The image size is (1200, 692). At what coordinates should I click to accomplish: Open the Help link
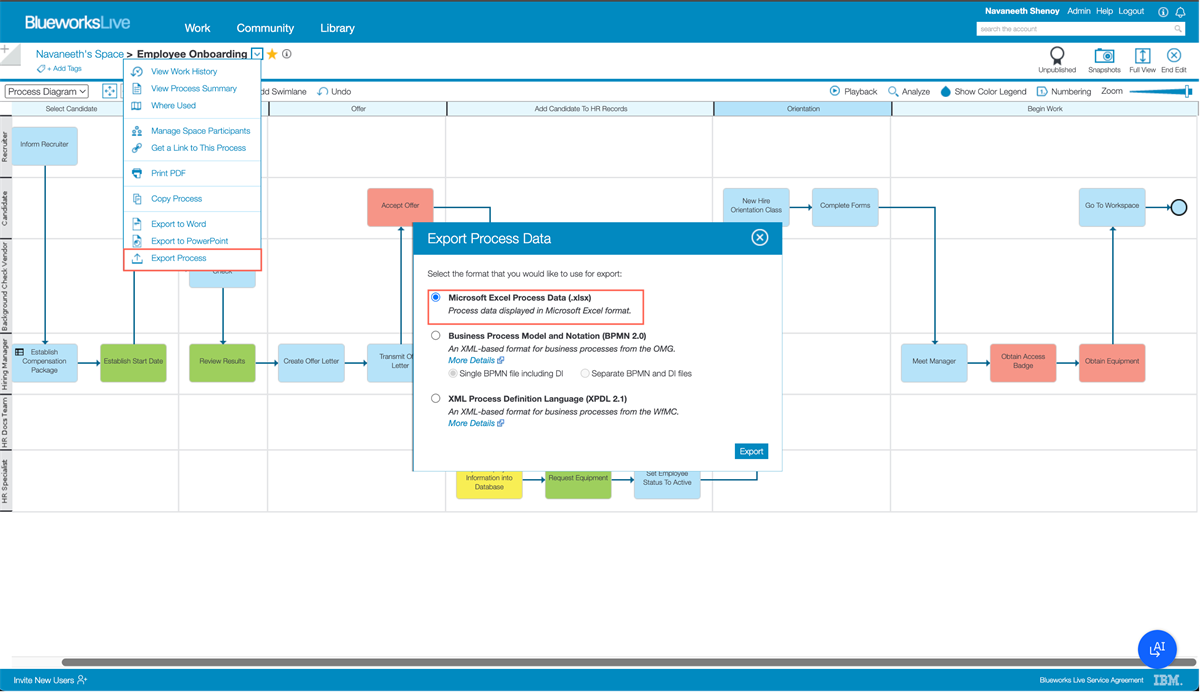1104,11
